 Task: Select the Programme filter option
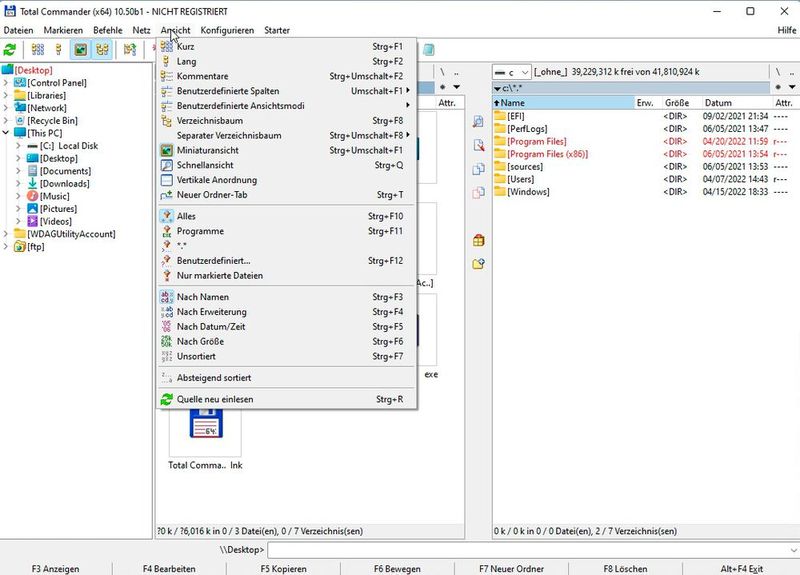[x=286, y=231]
